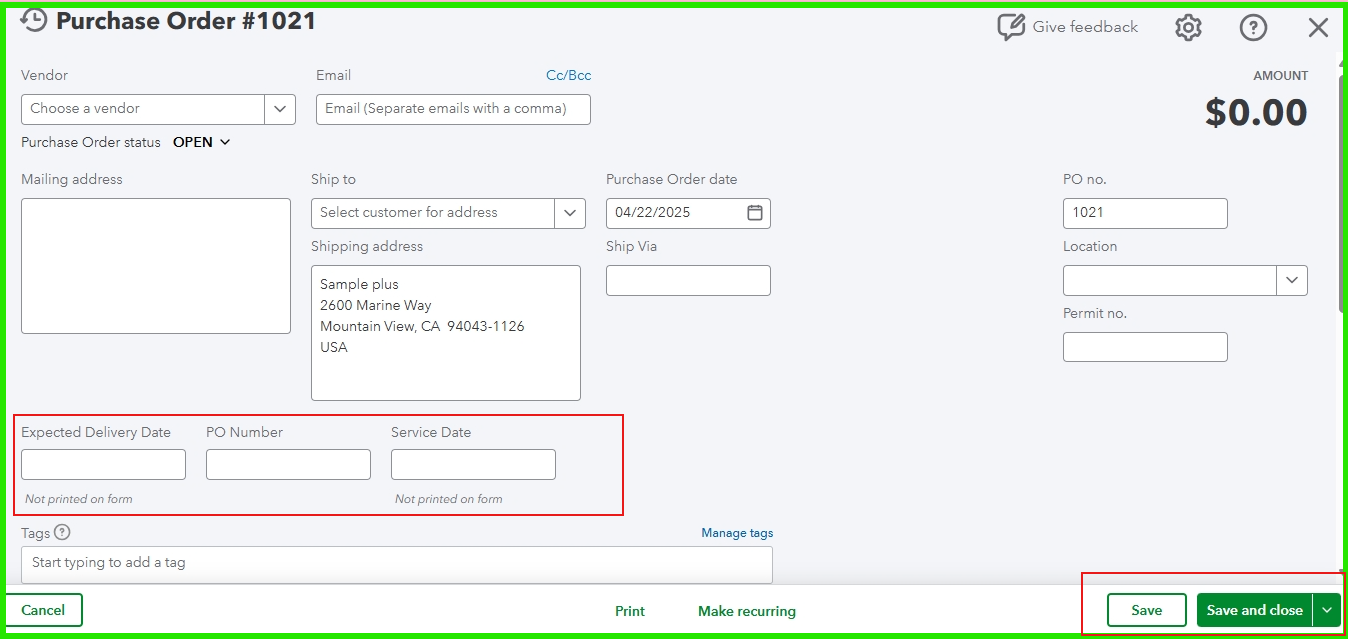Click the help question mark icon
1348x639 pixels.
1253,27
